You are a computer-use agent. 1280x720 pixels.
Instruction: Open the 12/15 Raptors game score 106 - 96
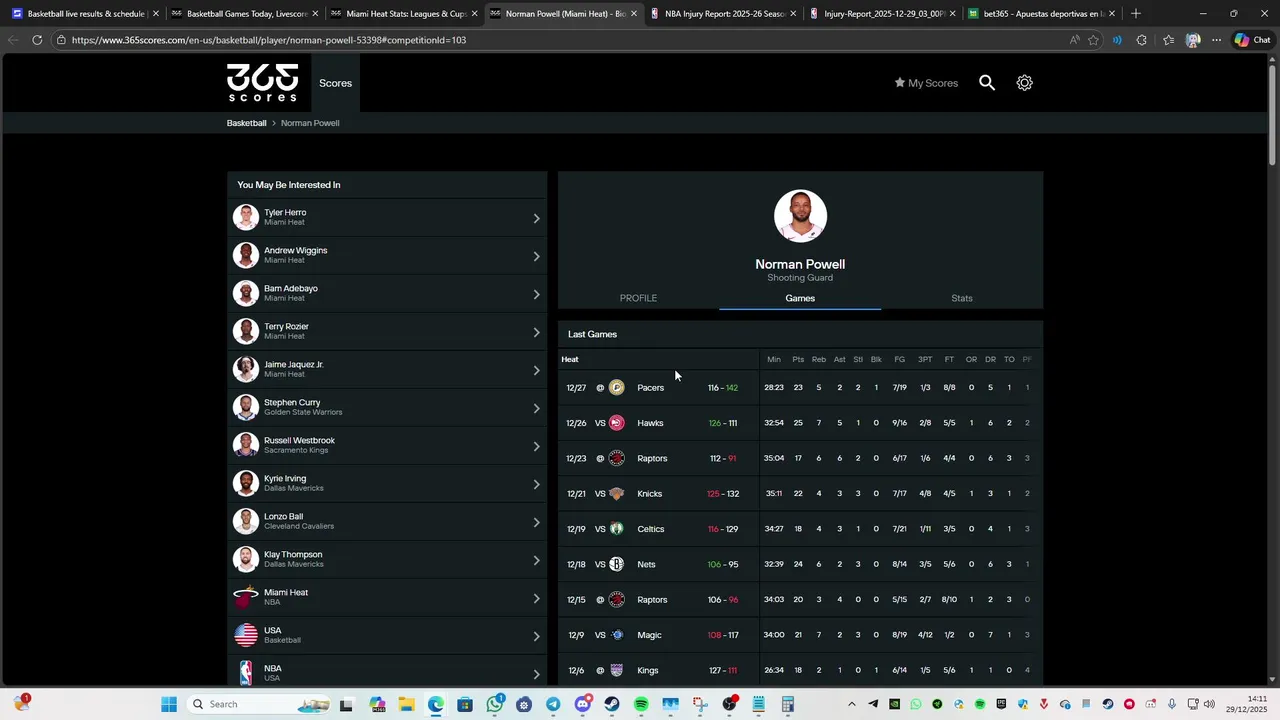(x=722, y=600)
